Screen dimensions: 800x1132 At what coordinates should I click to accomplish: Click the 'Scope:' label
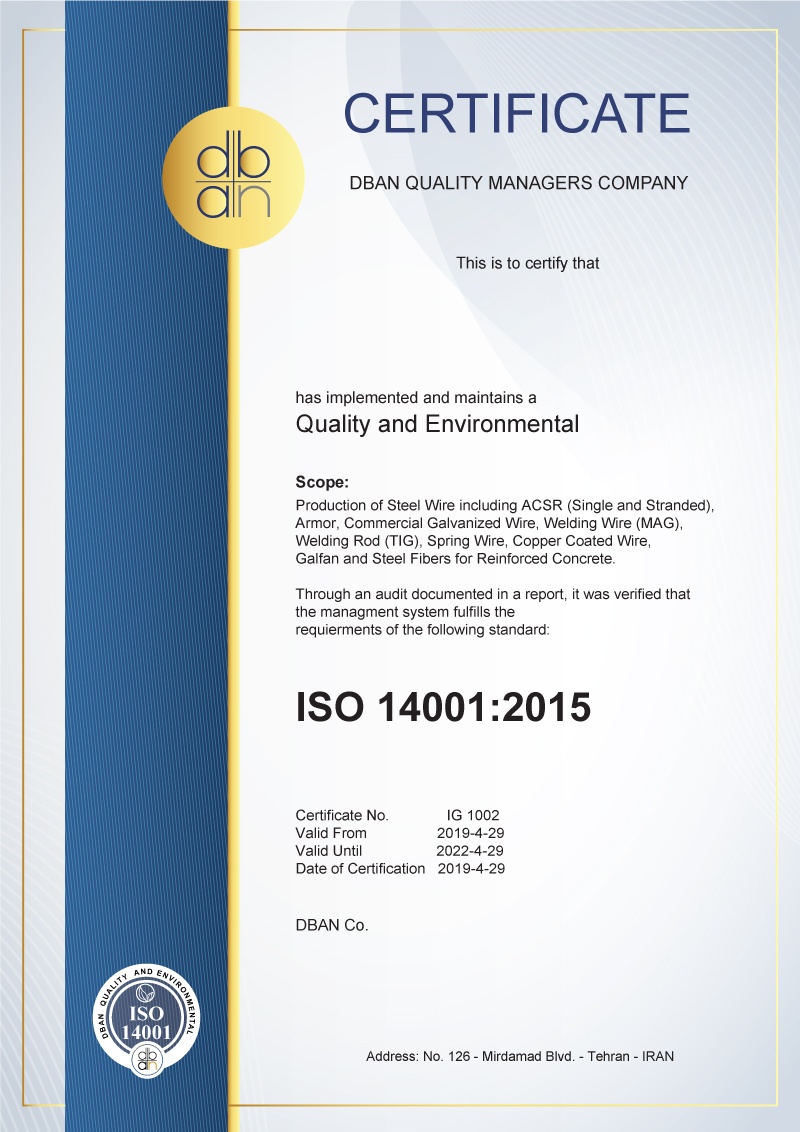coord(322,482)
